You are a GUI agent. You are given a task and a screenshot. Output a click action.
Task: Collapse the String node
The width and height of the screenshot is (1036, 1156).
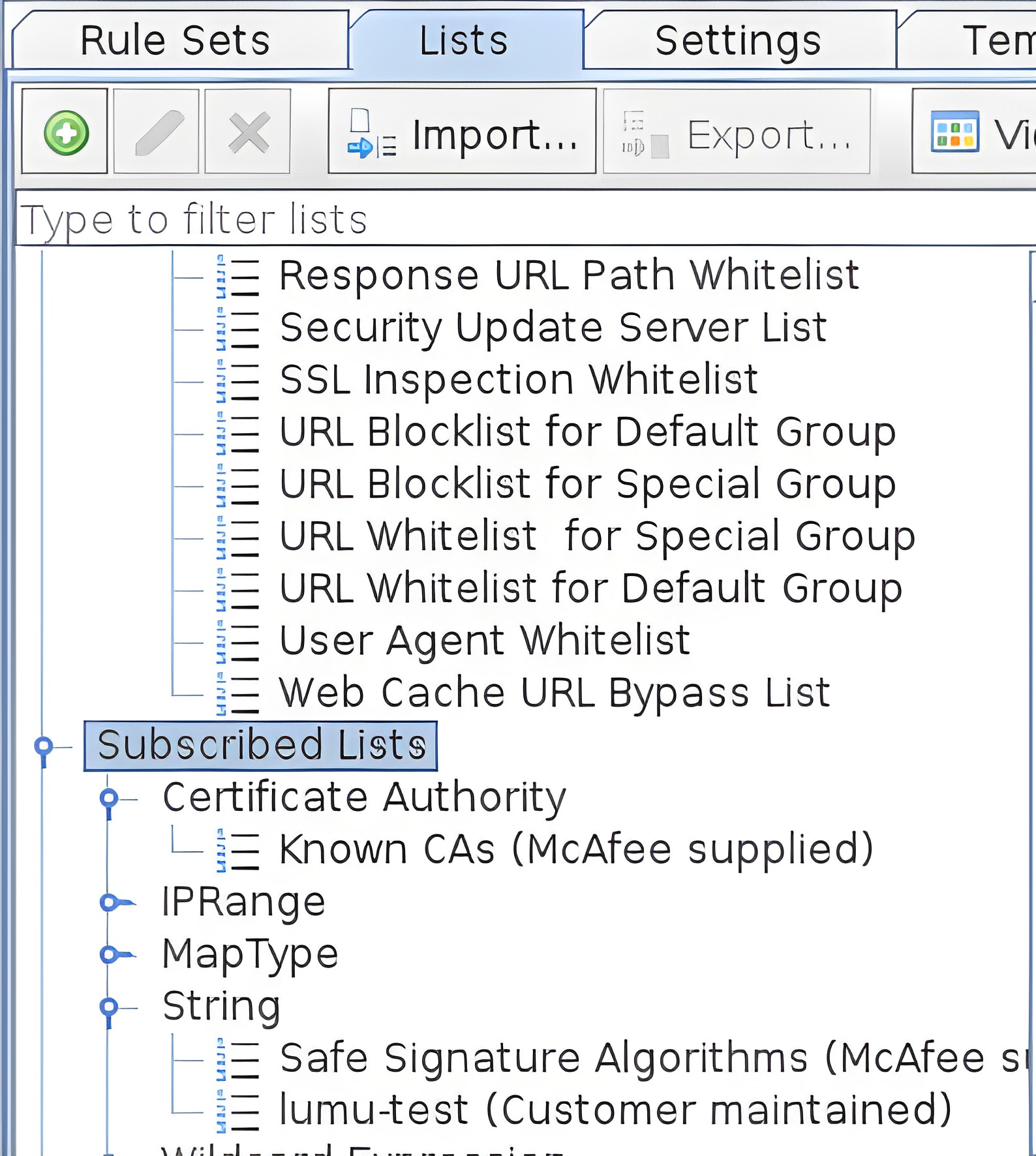pos(109,1007)
